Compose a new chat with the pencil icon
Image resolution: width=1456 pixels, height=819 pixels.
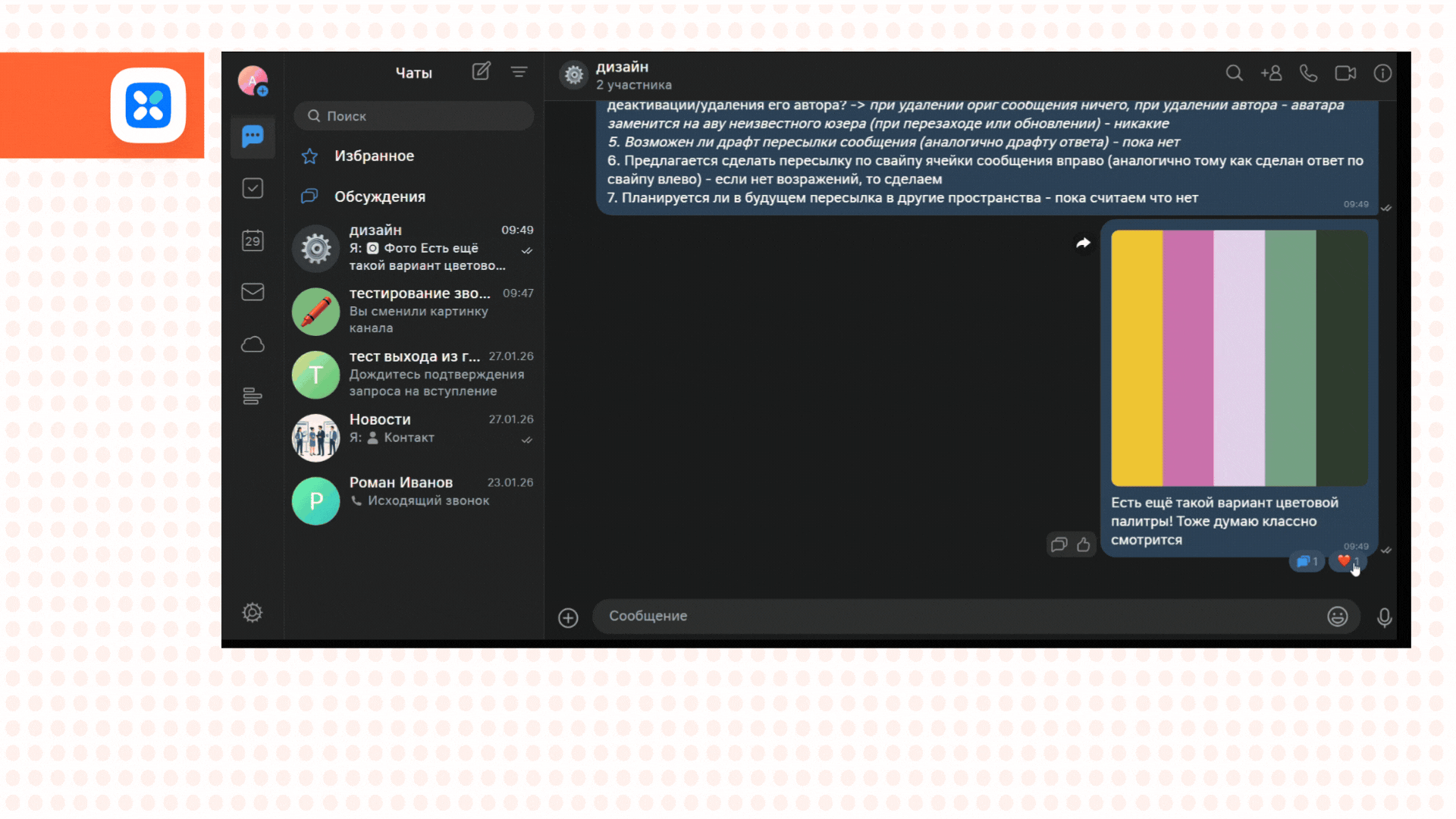point(482,71)
